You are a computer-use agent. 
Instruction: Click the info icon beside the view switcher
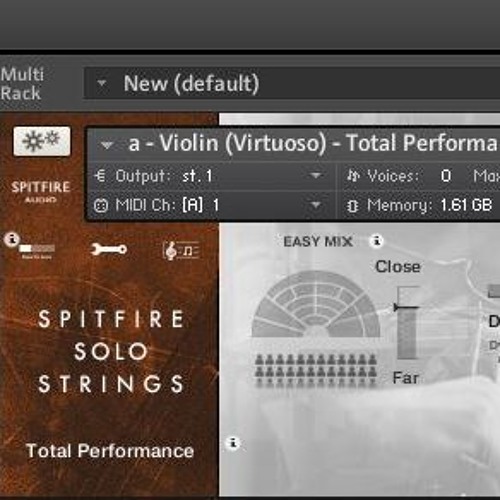coord(12,239)
